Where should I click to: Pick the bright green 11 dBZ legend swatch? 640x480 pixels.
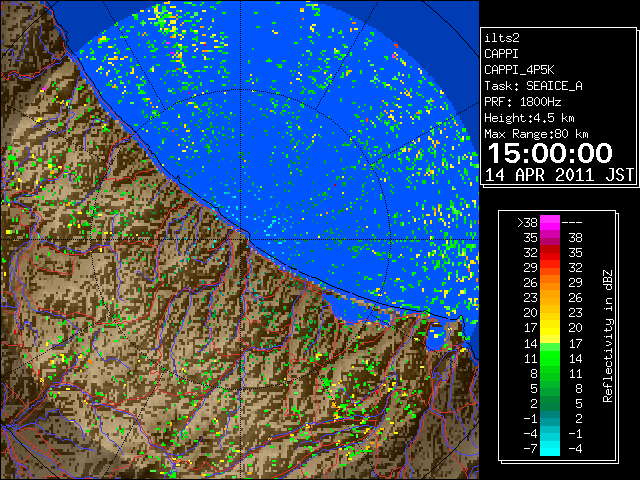550,358
